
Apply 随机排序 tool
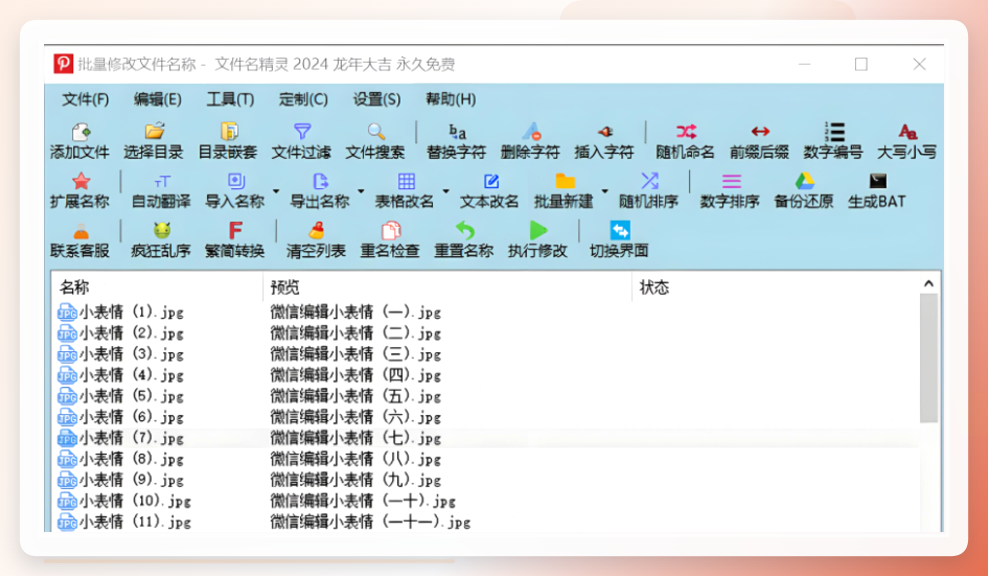648,190
